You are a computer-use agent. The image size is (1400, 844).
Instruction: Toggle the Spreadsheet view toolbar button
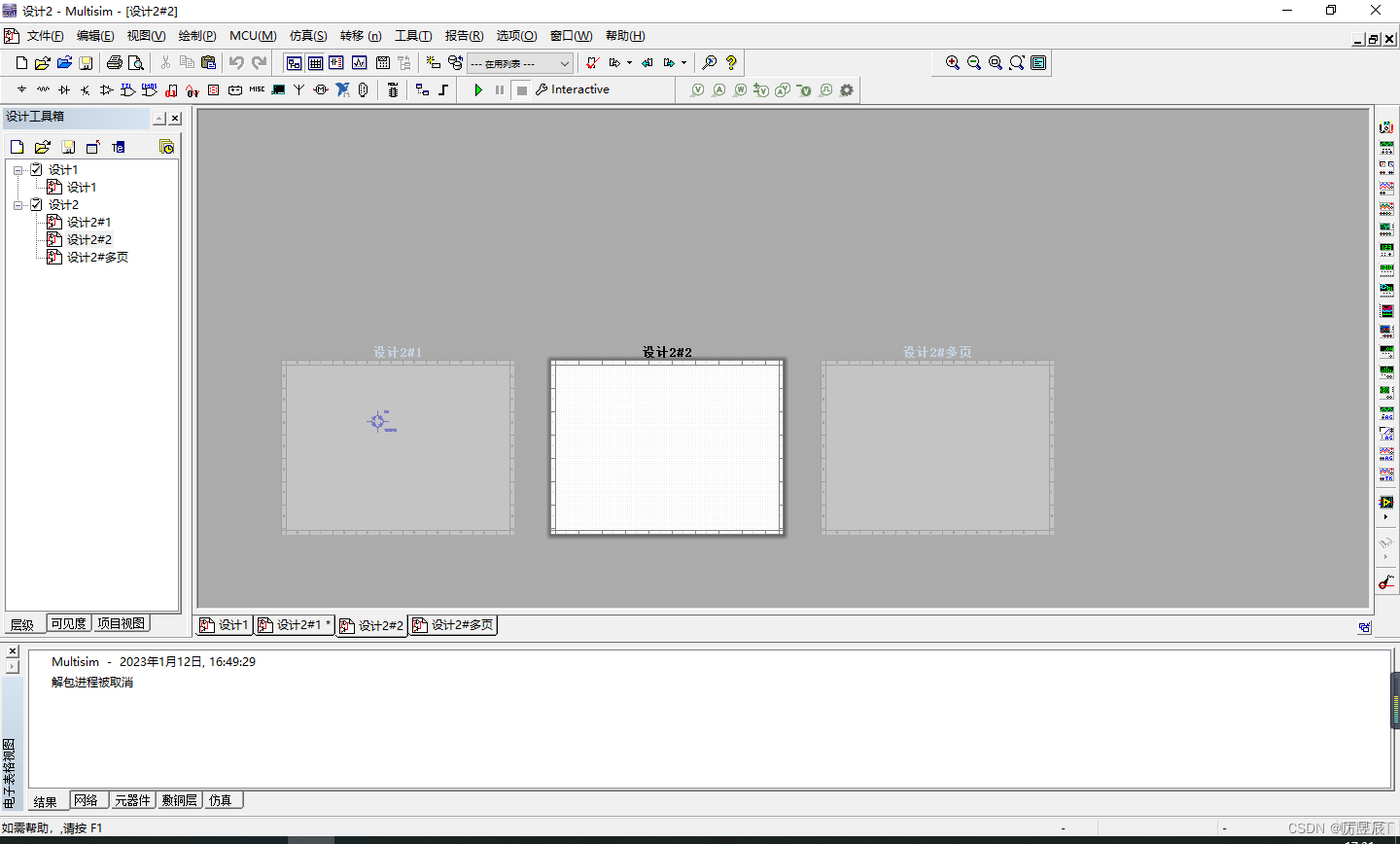tap(315, 62)
